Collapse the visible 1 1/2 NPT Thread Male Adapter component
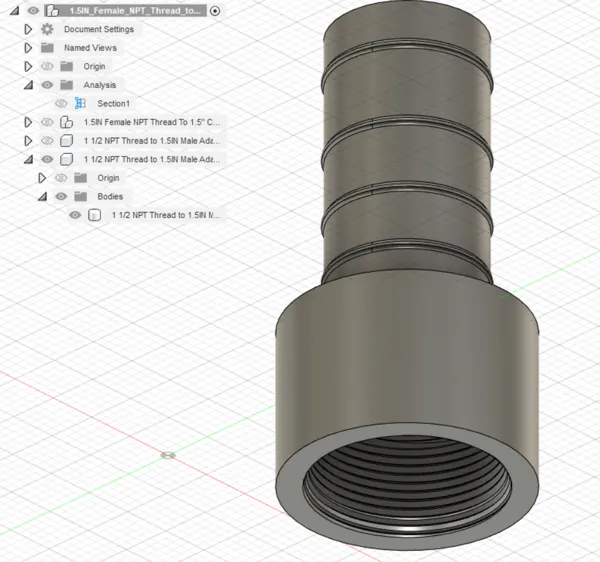600x562 pixels. tap(28, 159)
